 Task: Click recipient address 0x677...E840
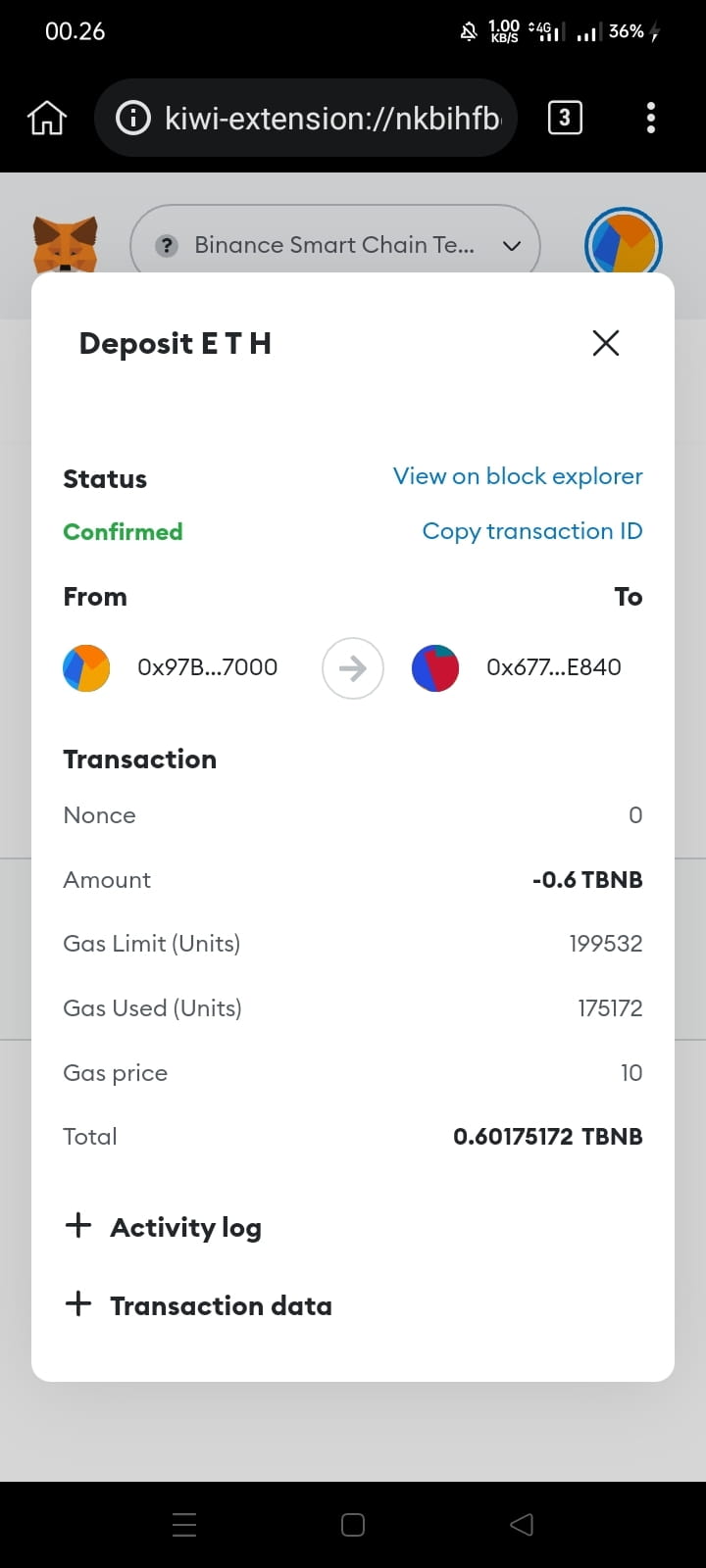coord(554,668)
